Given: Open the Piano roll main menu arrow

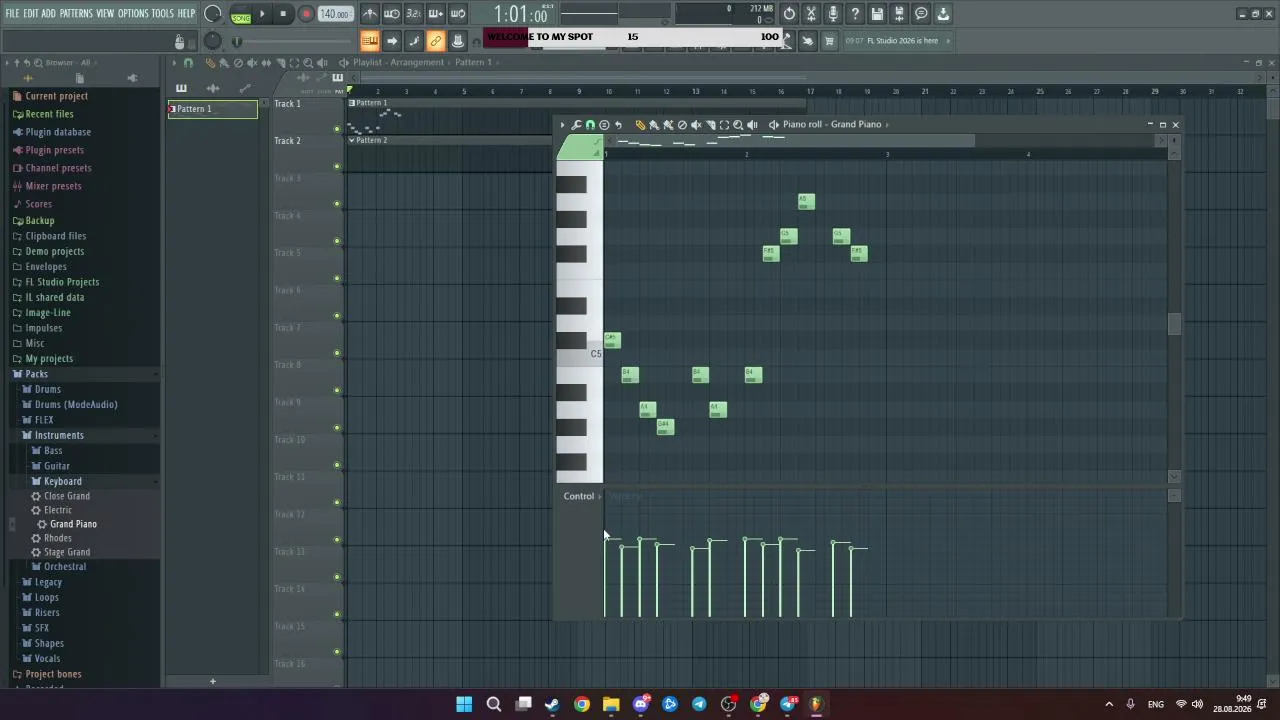Looking at the screenshot, I should tap(563, 125).
